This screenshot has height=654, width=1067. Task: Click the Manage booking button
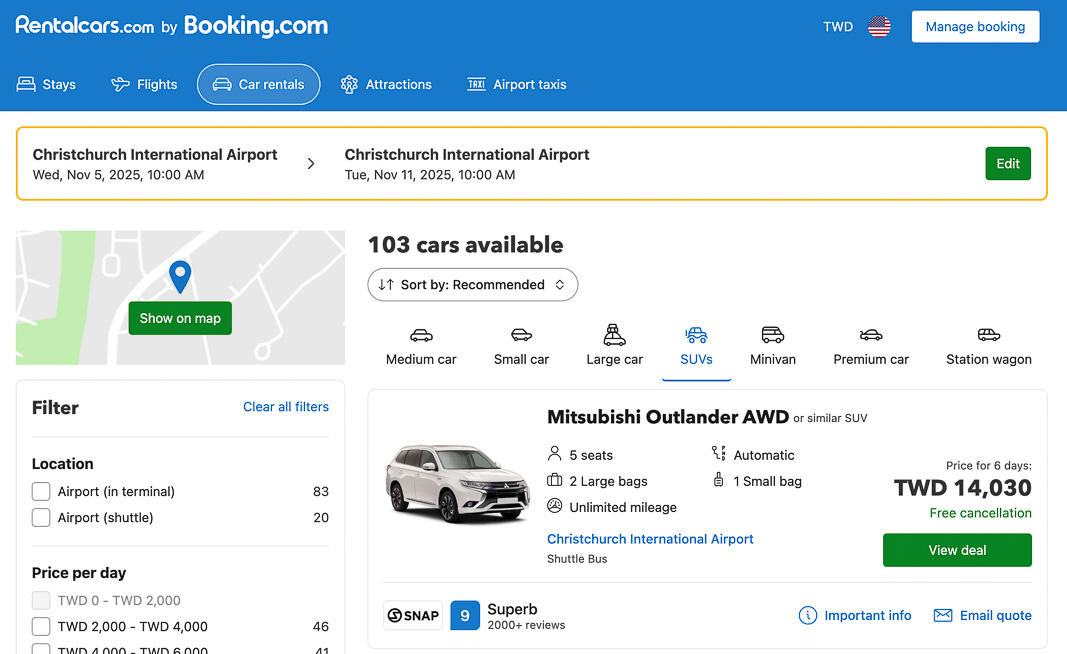tap(975, 27)
